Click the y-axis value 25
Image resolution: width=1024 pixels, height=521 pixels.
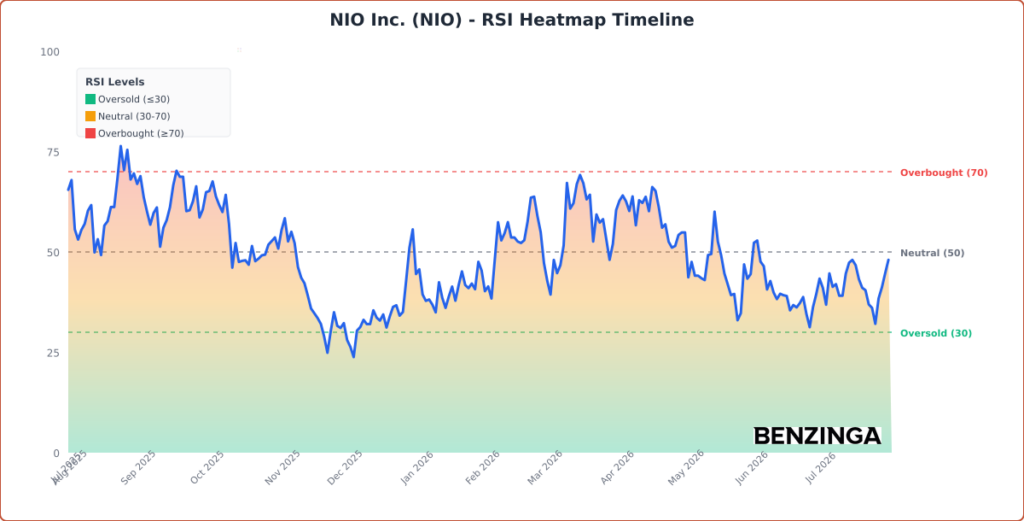tap(53, 353)
